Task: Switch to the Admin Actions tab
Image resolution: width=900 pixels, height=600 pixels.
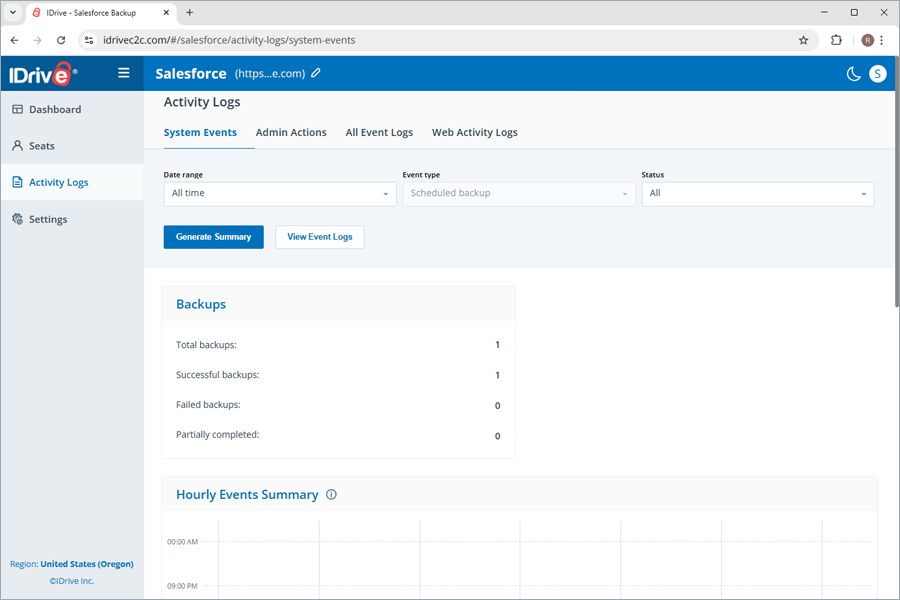Action: (x=291, y=132)
